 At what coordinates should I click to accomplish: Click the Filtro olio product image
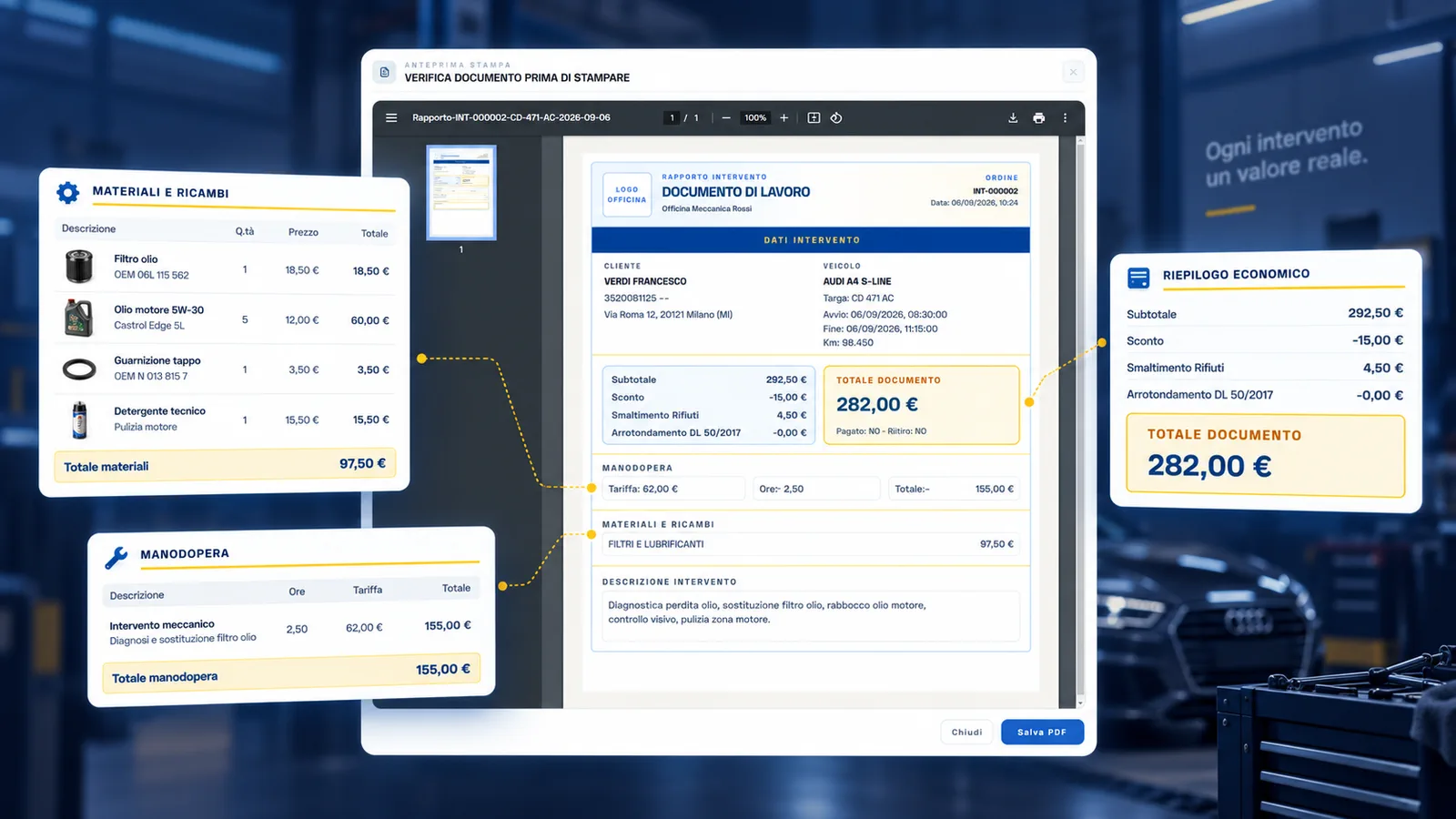pos(79,267)
